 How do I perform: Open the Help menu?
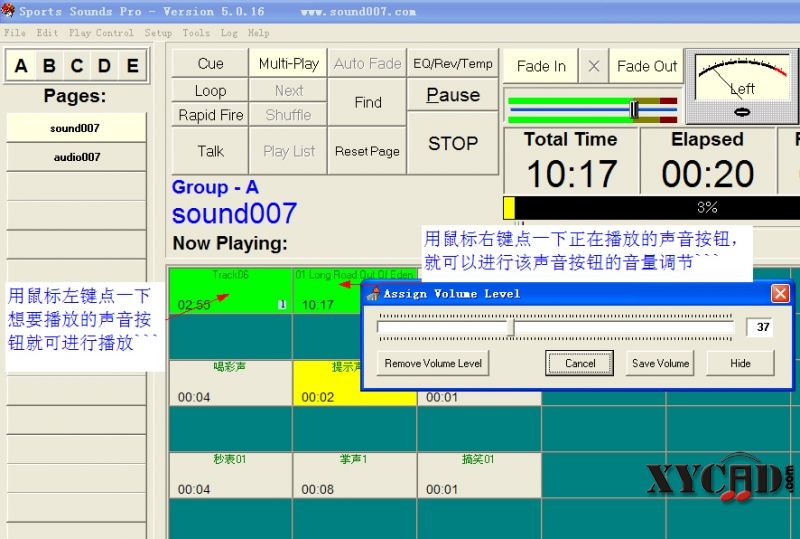pos(258,33)
